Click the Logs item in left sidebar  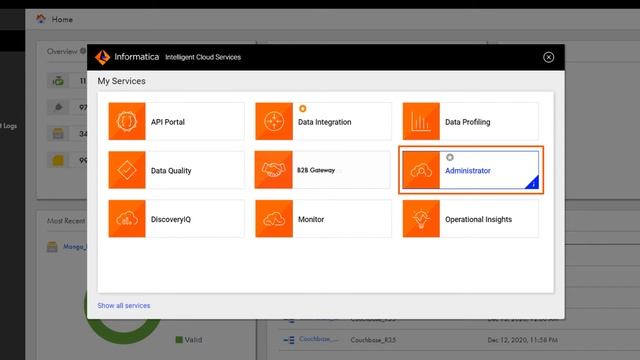pos(9,126)
